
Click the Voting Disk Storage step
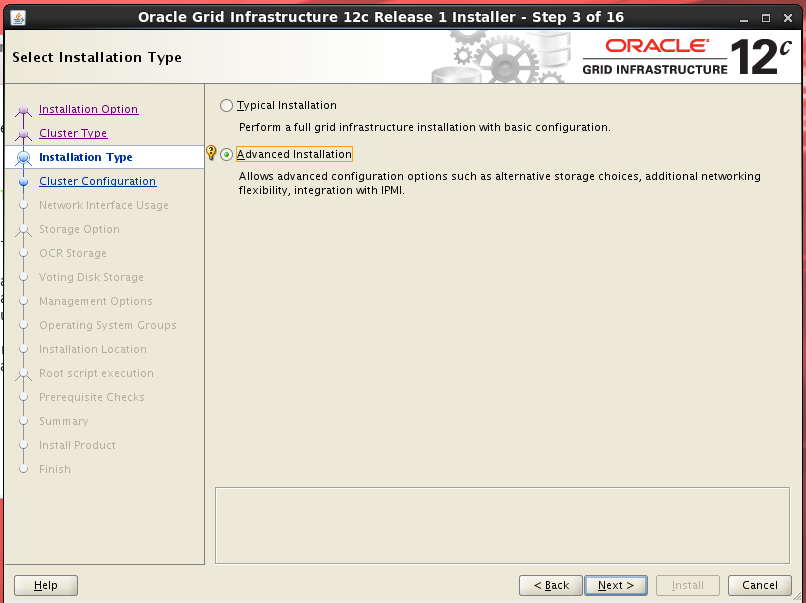(x=91, y=277)
